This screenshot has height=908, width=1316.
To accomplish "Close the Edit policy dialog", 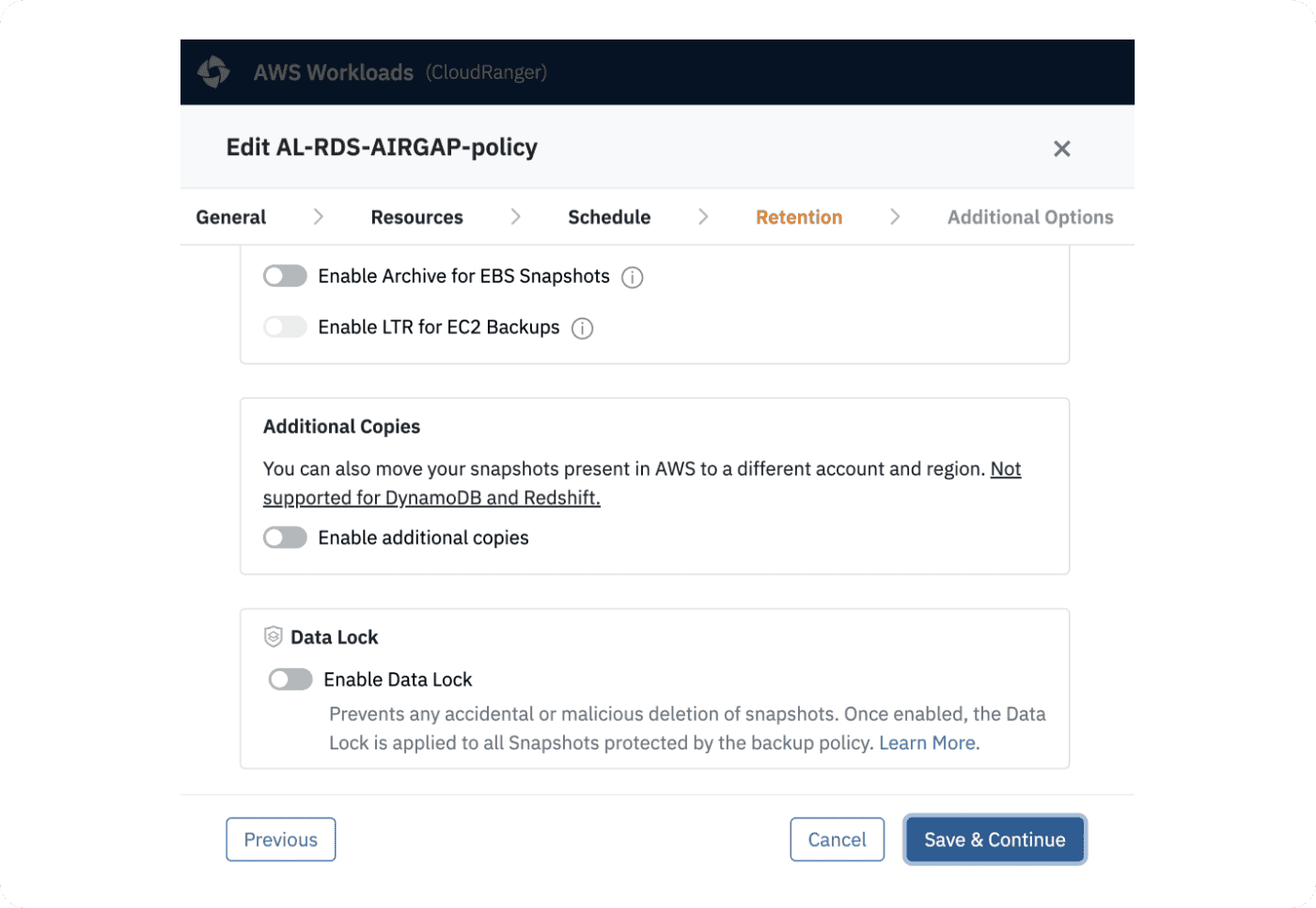I will [1062, 149].
